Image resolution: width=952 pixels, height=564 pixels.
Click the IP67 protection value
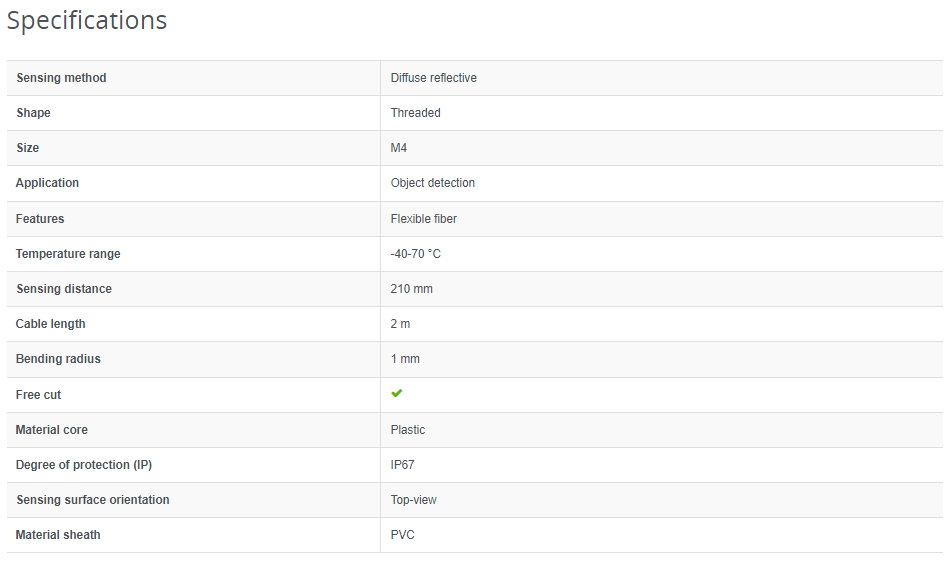tap(404, 465)
